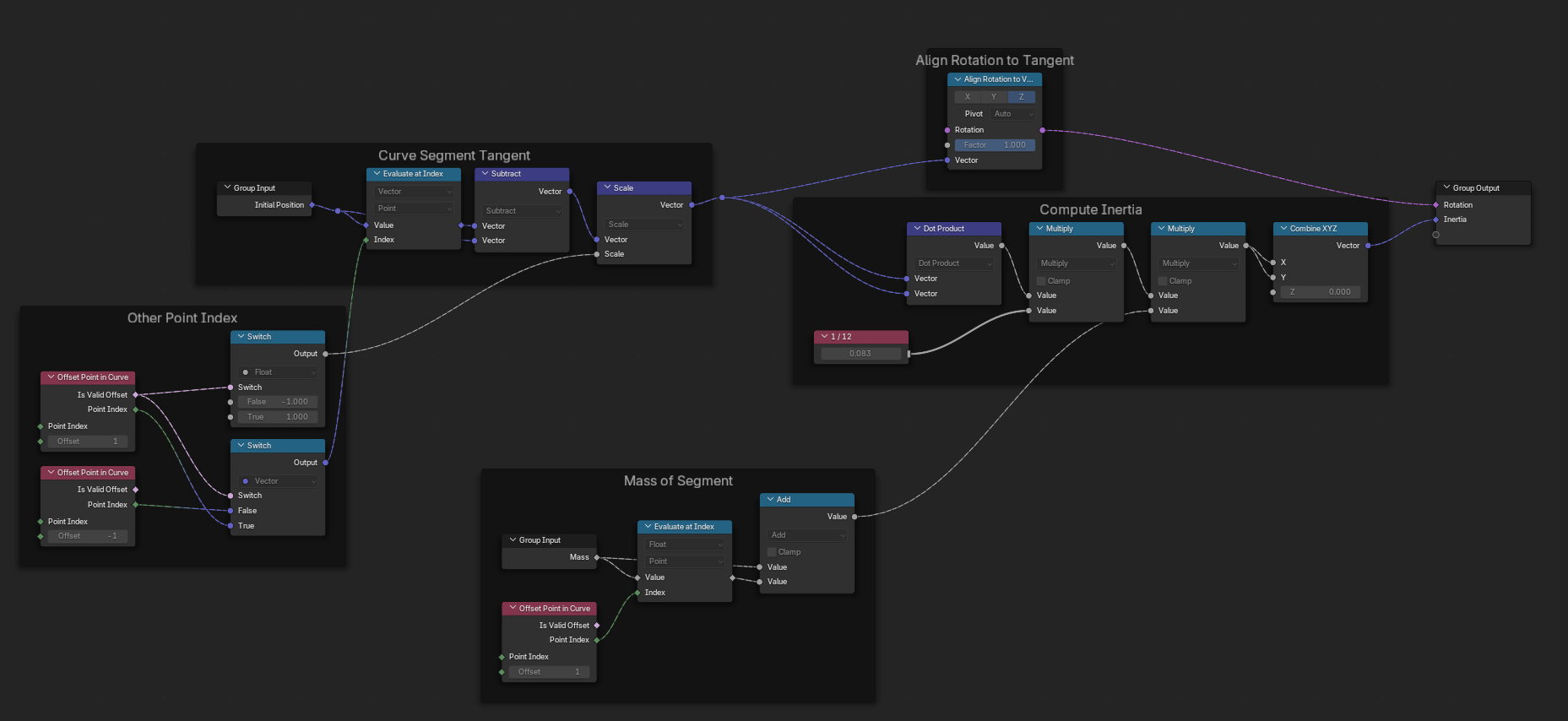Image resolution: width=1568 pixels, height=721 pixels.
Task: Select the X axis in Align Rotation node
Action: pos(968,97)
